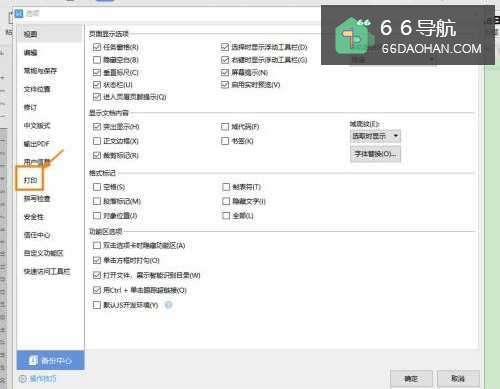Toggle the 裁剪标记(R) checkbox
The height and width of the screenshot is (389, 500).
tap(97, 155)
